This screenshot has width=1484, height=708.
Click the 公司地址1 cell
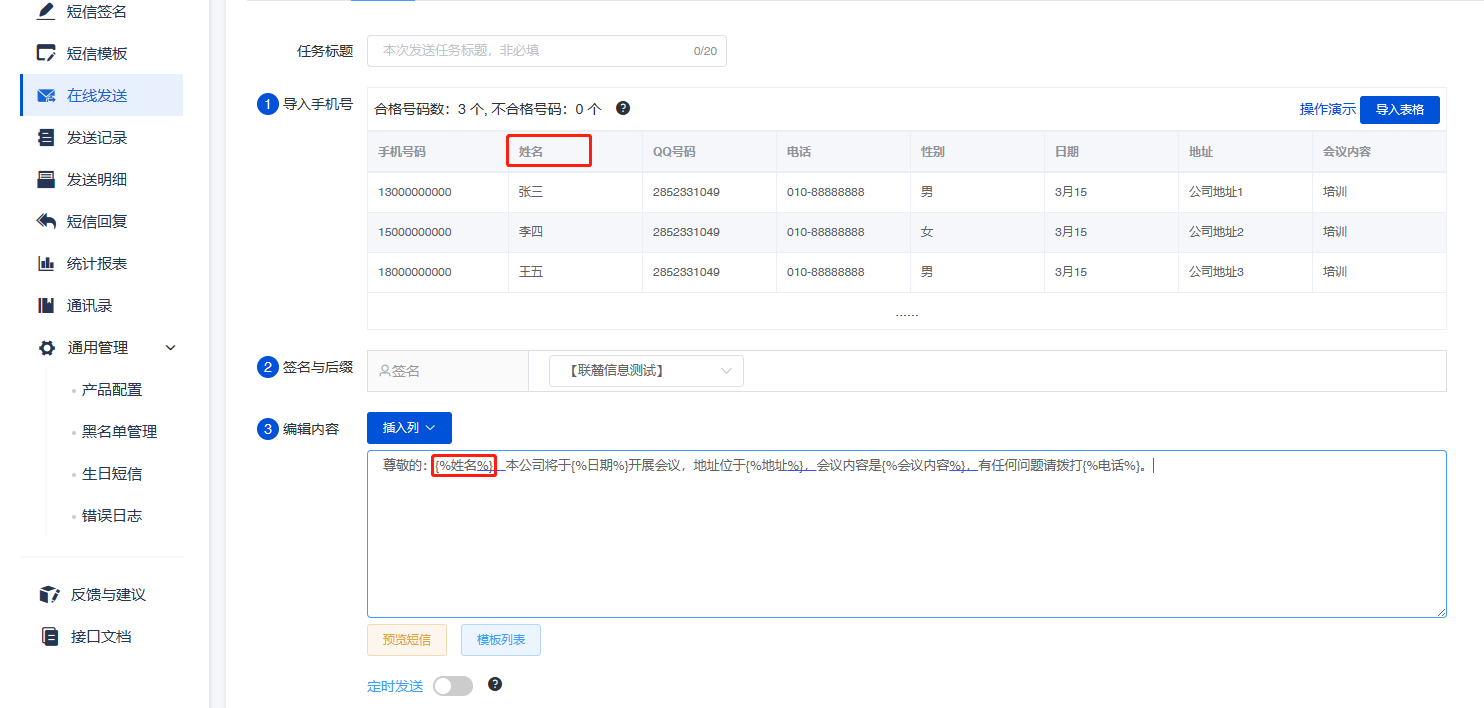tap(1245, 192)
